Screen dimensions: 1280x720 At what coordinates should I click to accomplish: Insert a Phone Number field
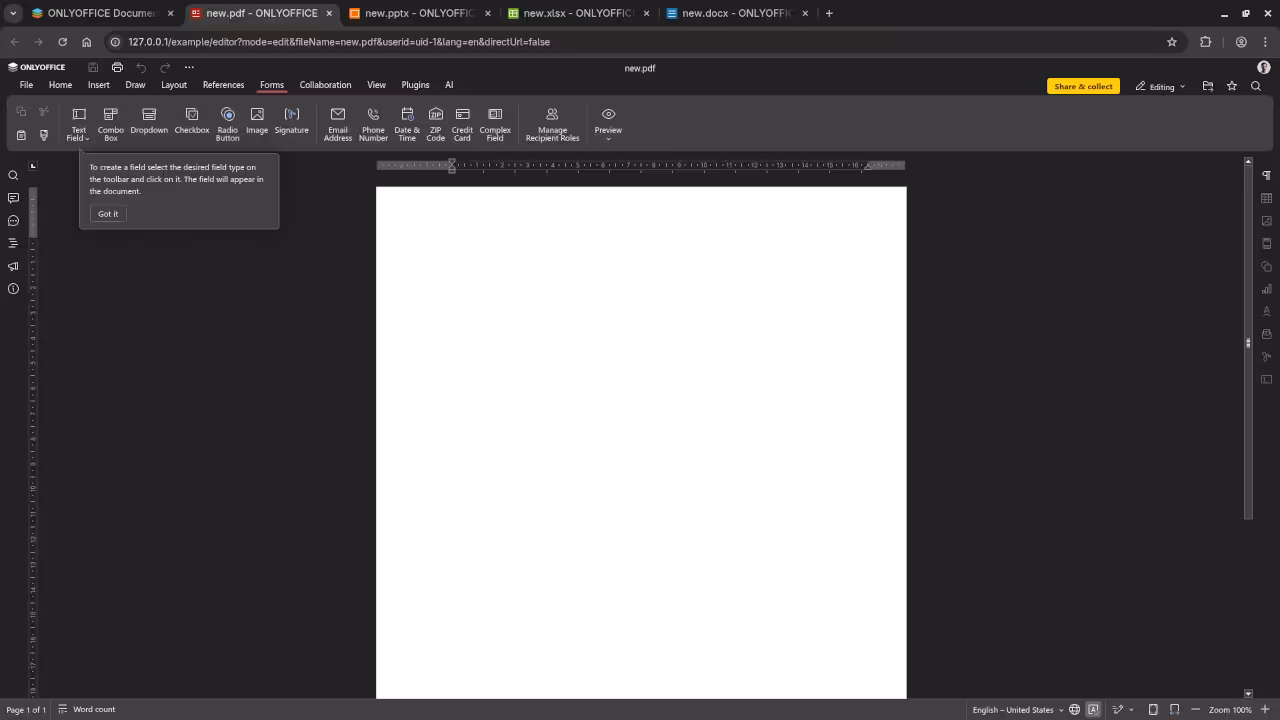(373, 122)
